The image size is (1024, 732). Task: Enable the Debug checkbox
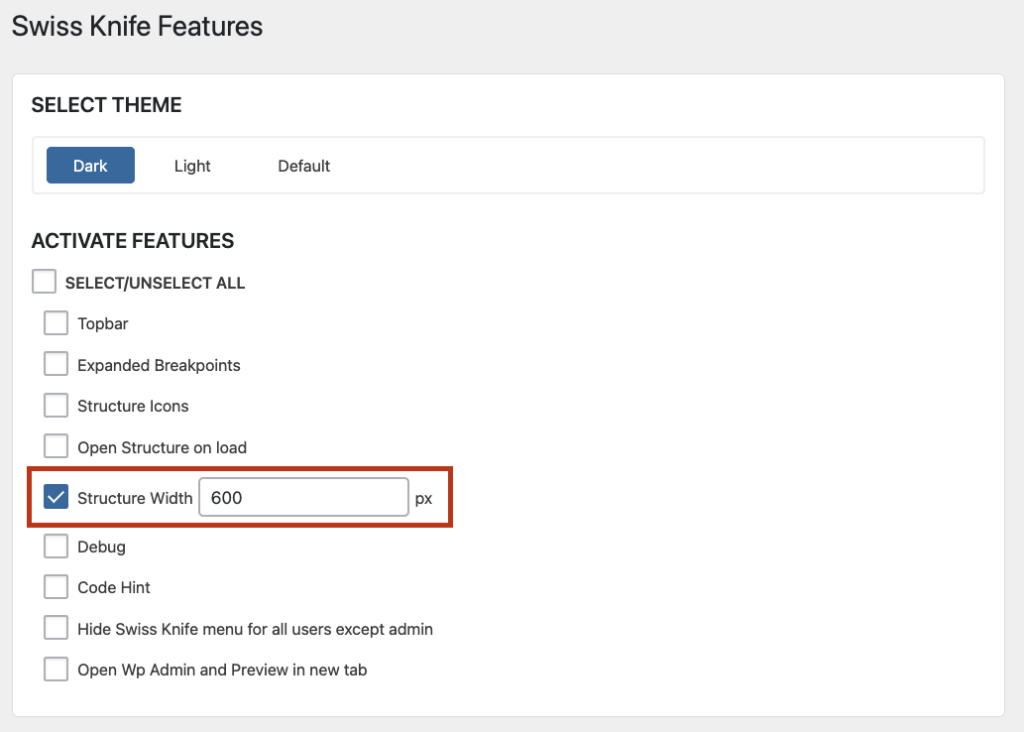[x=56, y=546]
